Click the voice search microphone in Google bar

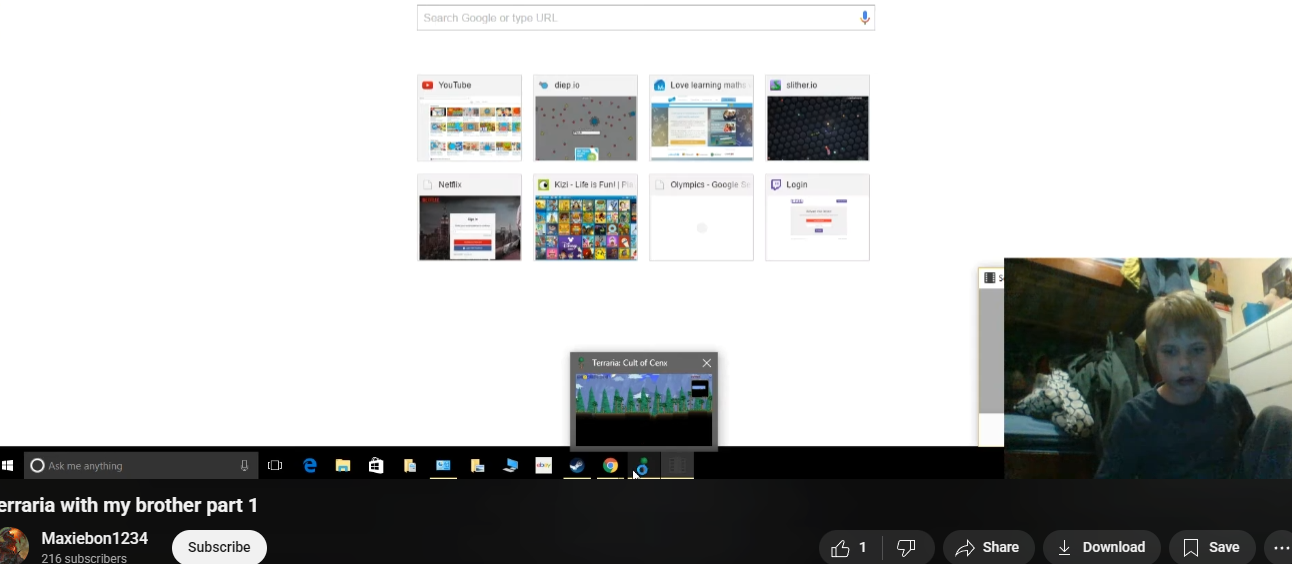865,17
